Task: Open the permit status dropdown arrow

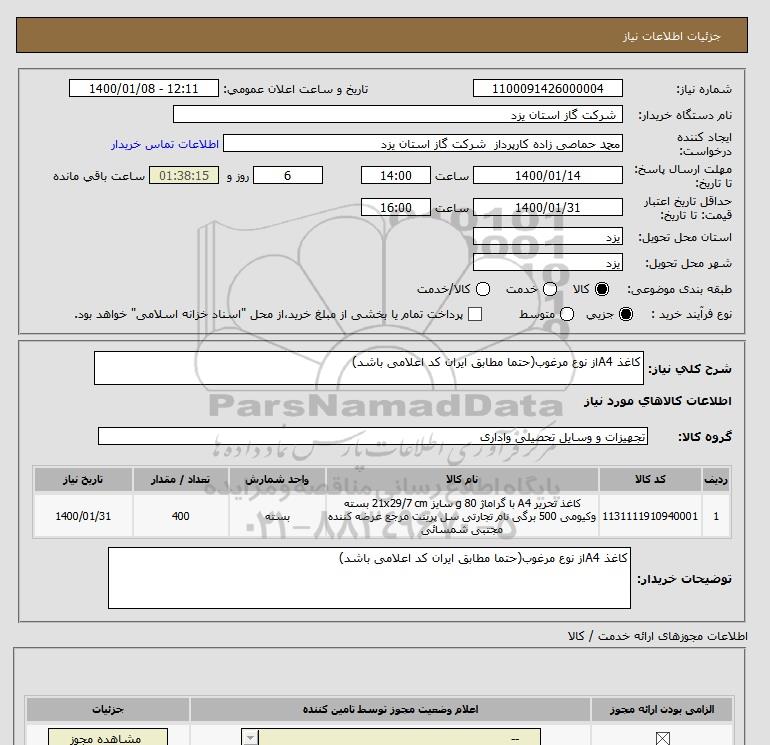Action: (x=250, y=738)
